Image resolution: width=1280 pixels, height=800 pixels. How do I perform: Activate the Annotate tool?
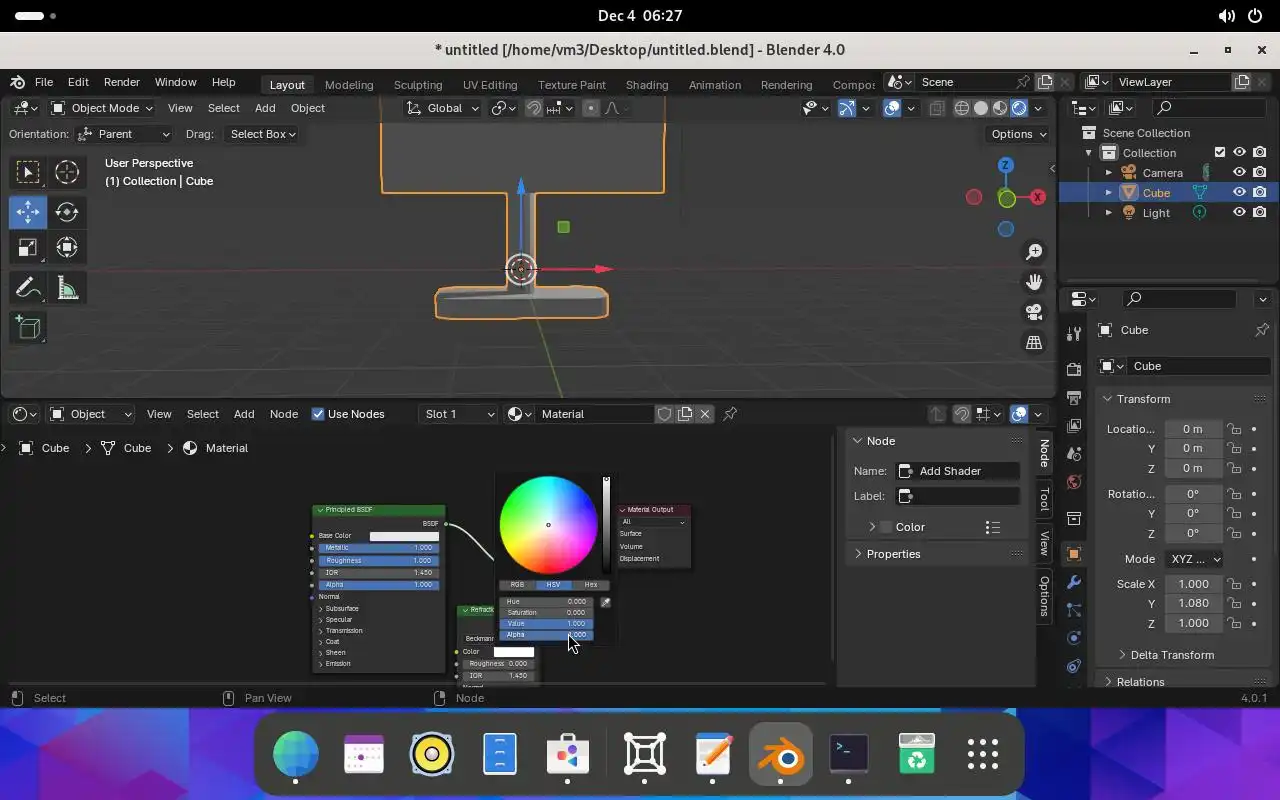pyautogui.click(x=28, y=289)
